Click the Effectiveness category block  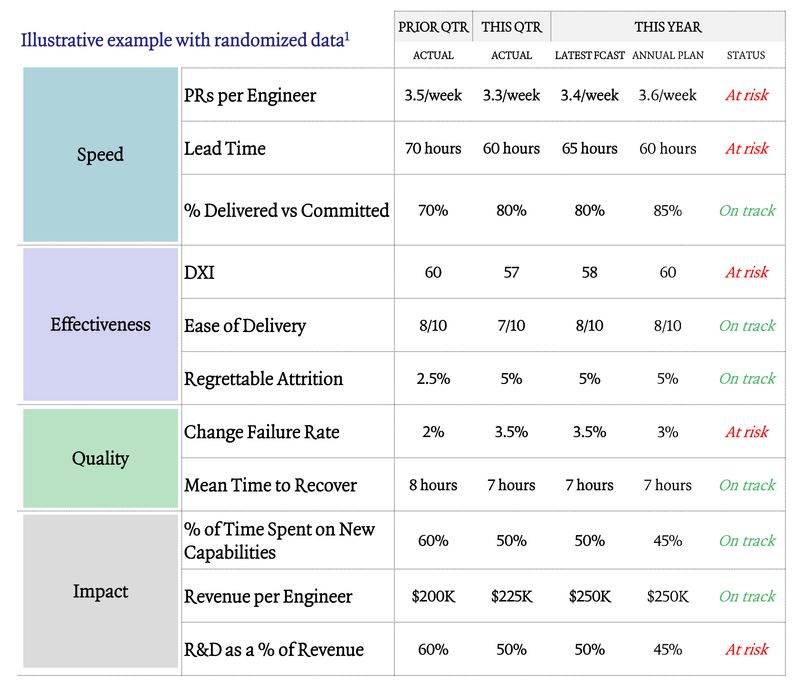coord(100,325)
